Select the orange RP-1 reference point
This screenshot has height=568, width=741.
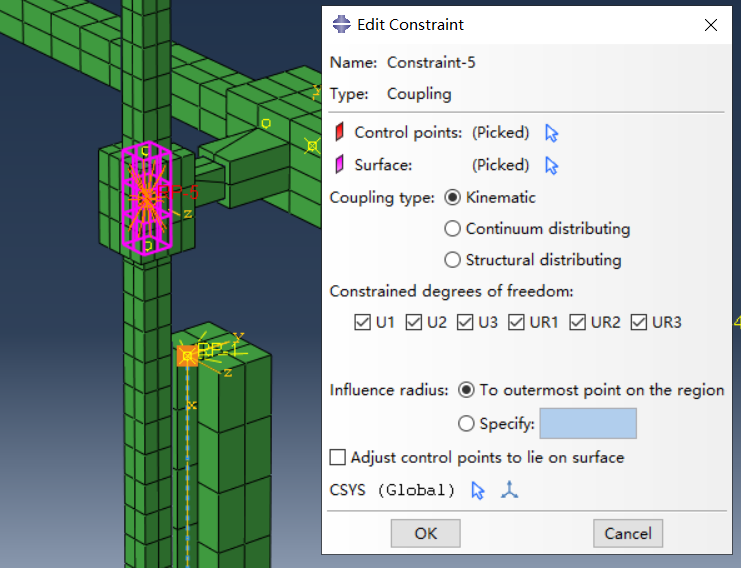point(187,356)
